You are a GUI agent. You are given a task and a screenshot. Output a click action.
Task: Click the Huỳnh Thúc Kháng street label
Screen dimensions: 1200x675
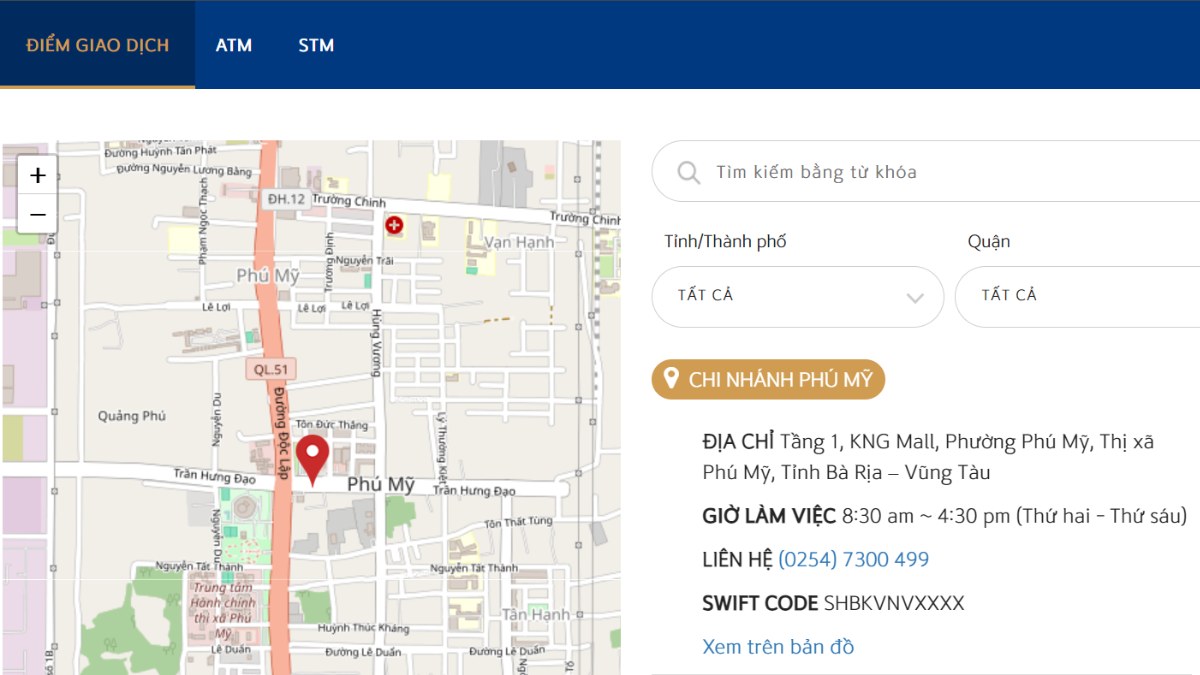pos(364,628)
